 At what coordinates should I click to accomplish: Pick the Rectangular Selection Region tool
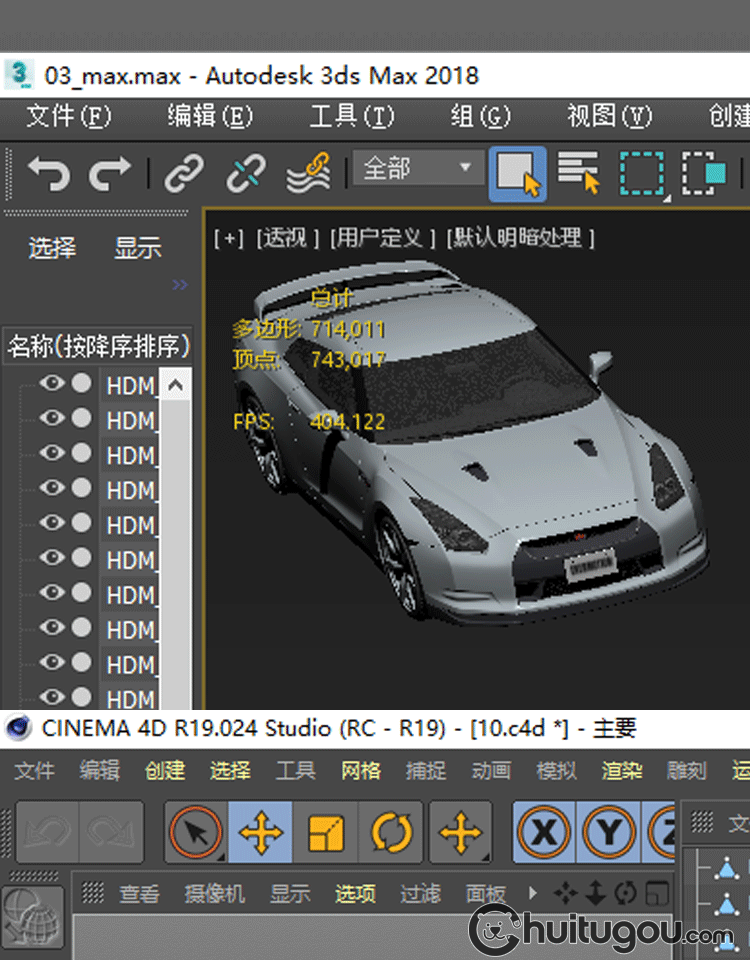coord(642,174)
